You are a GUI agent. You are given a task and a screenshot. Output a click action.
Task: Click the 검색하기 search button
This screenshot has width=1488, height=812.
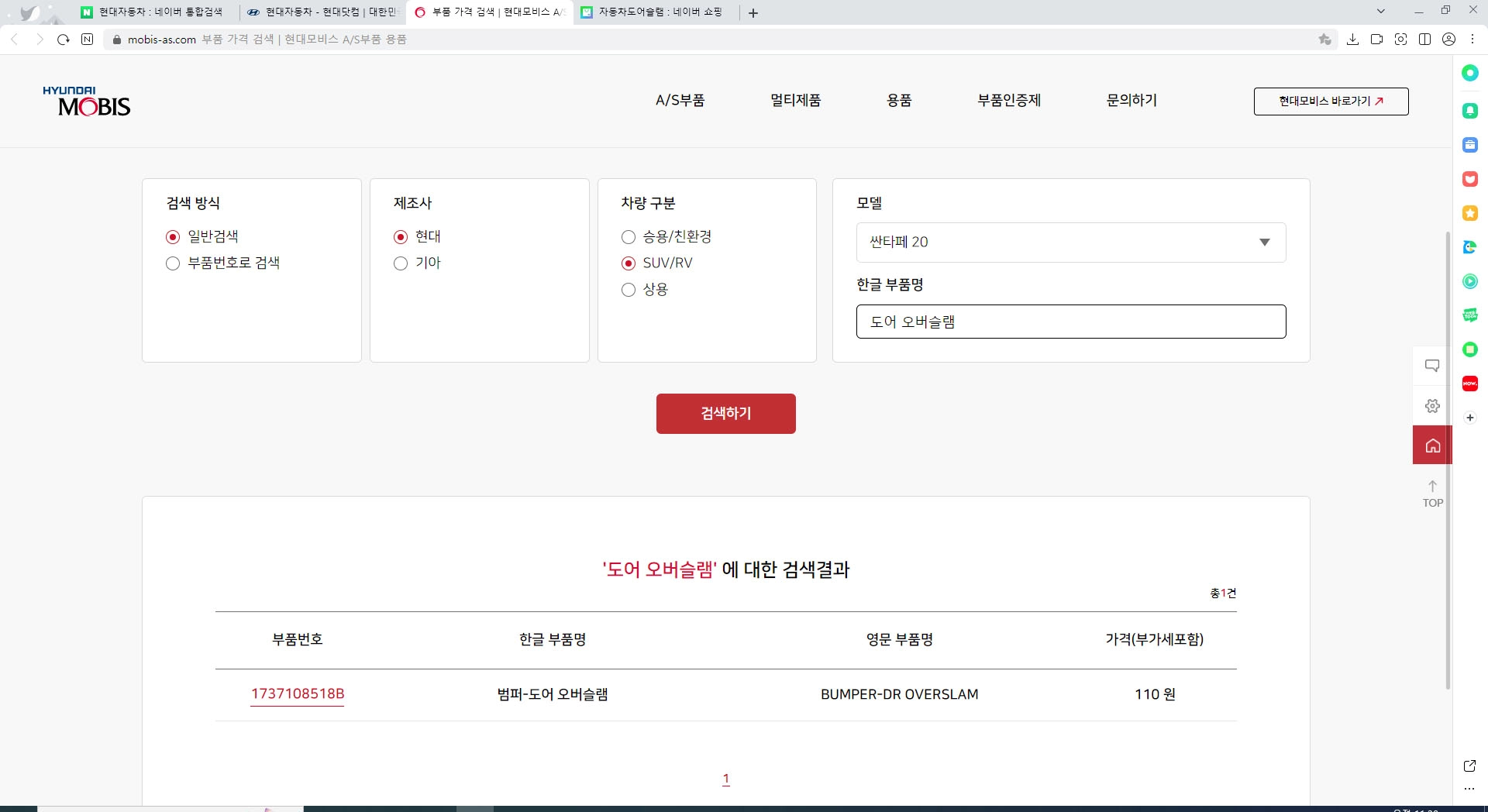pyautogui.click(x=725, y=413)
